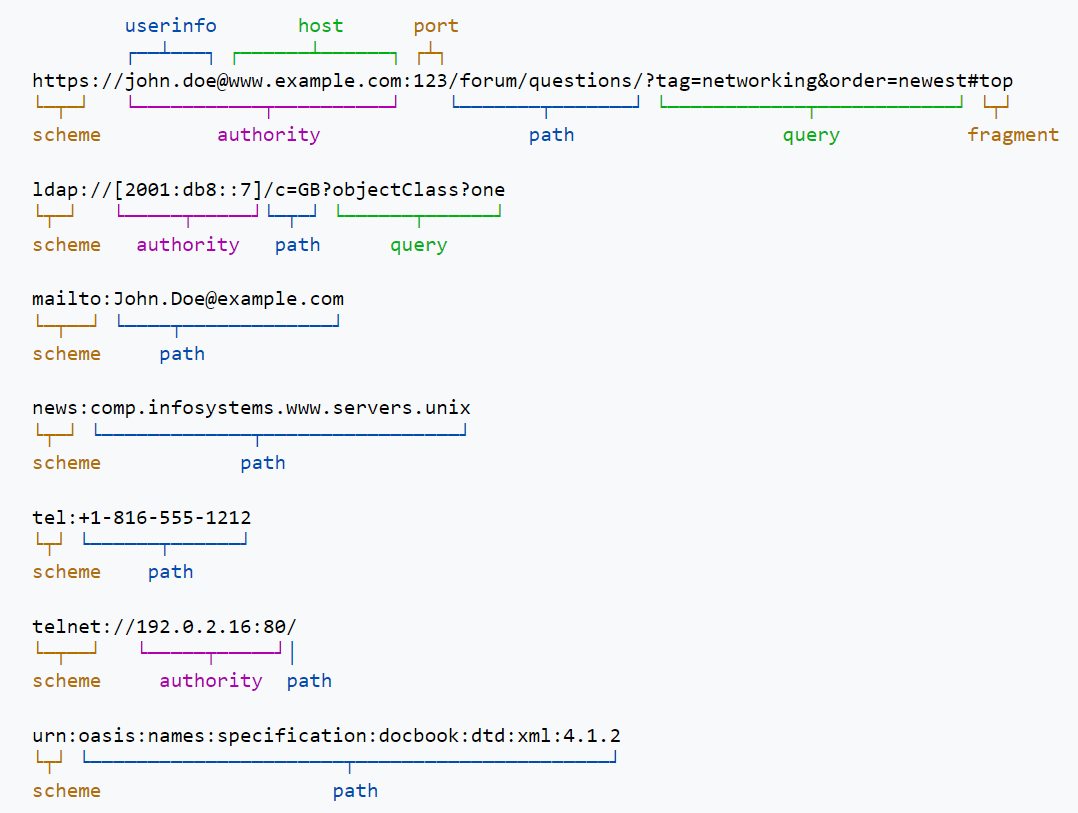Click the orange port label

[436, 26]
